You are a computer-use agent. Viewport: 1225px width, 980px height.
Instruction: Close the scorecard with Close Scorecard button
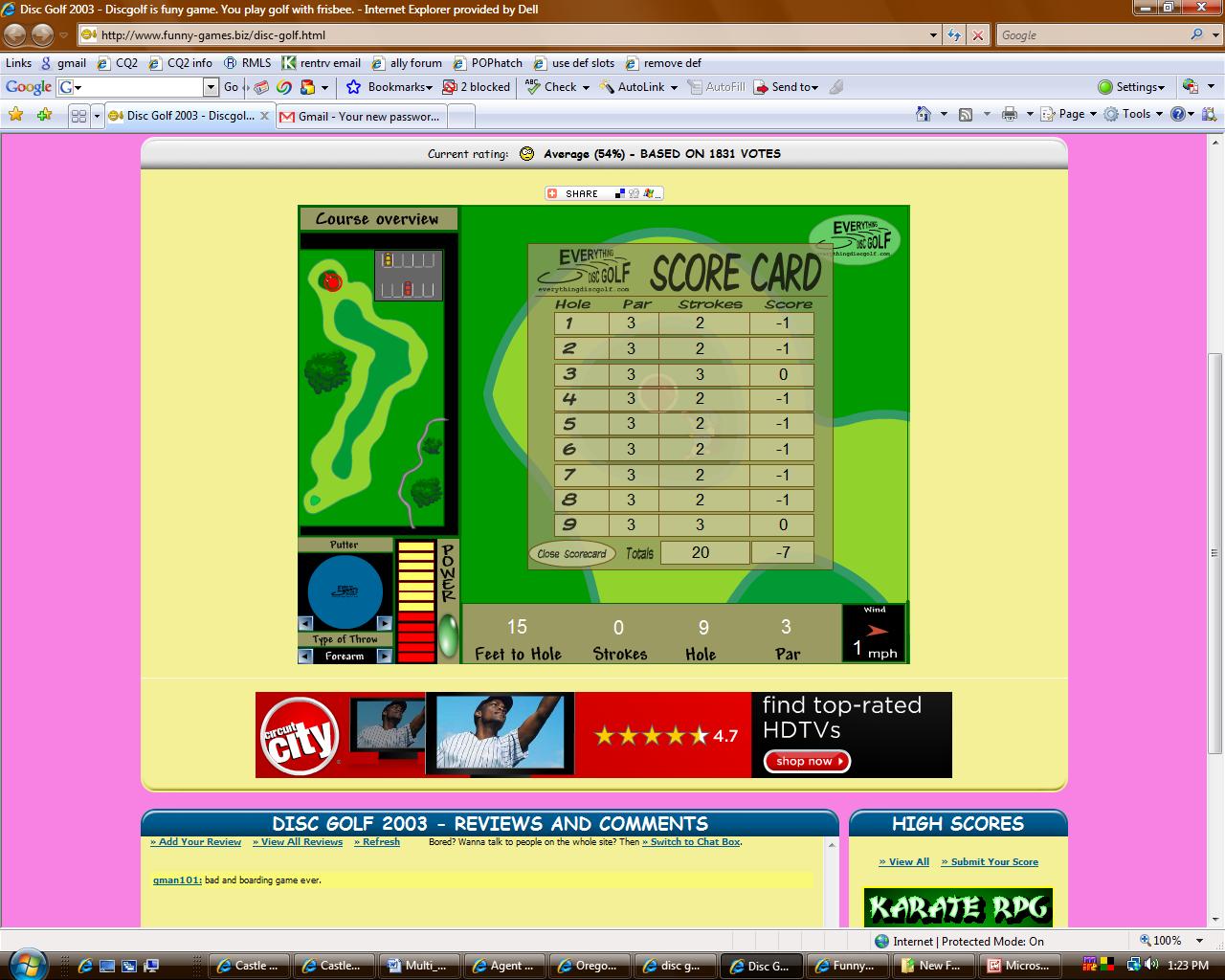click(571, 553)
